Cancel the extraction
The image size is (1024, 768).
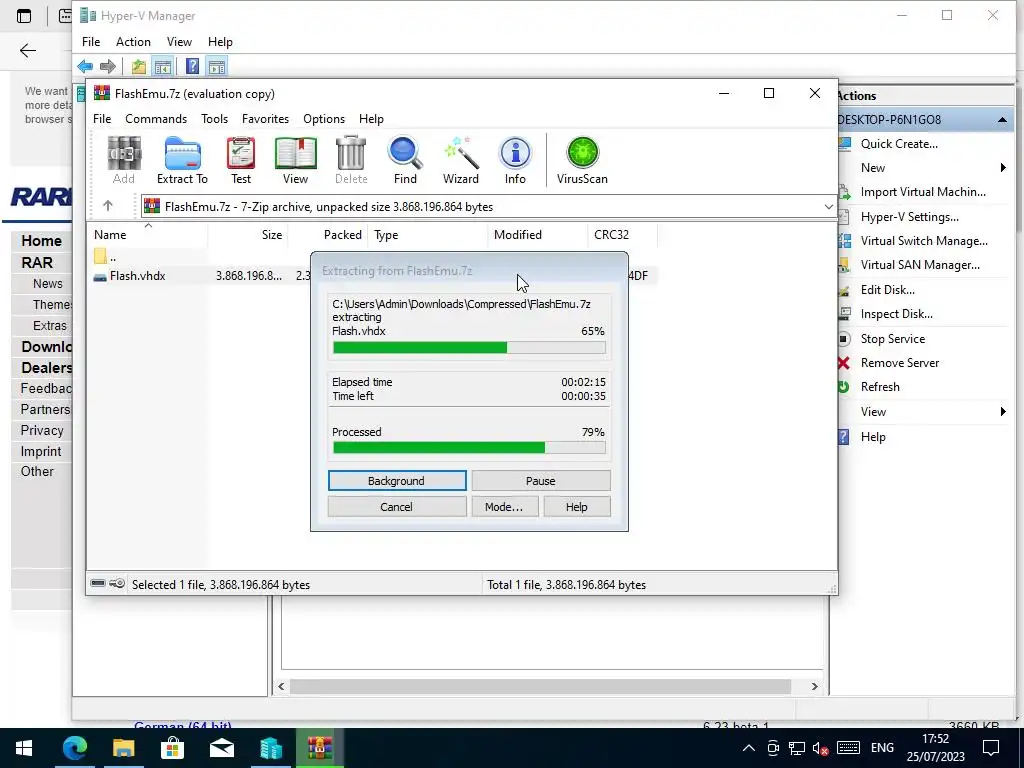coord(397,507)
